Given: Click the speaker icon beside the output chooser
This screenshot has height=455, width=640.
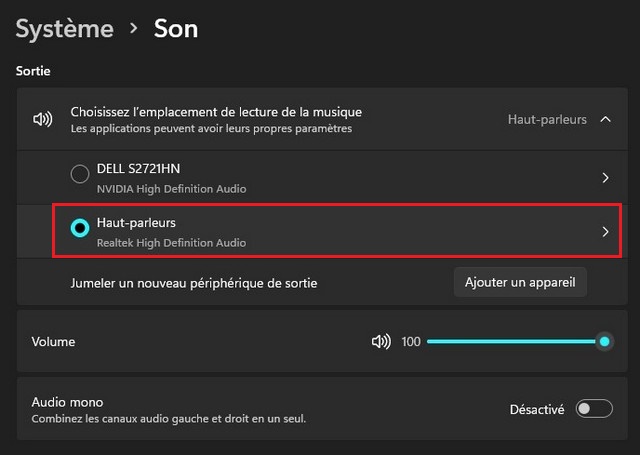Looking at the screenshot, I should pyautogui.click(x=42, y=120).
